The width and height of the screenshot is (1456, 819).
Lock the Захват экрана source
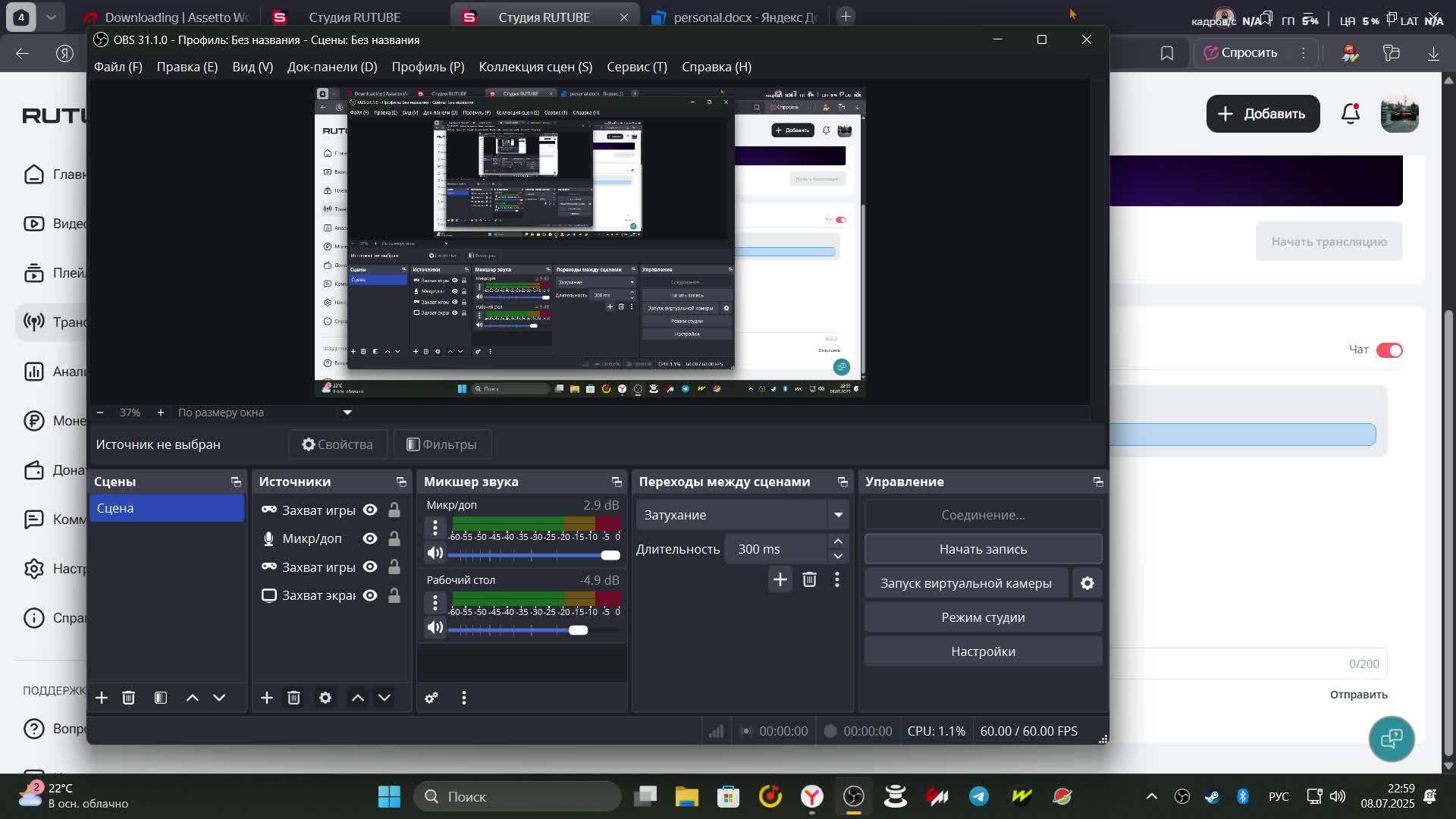(x=394, y=596)
